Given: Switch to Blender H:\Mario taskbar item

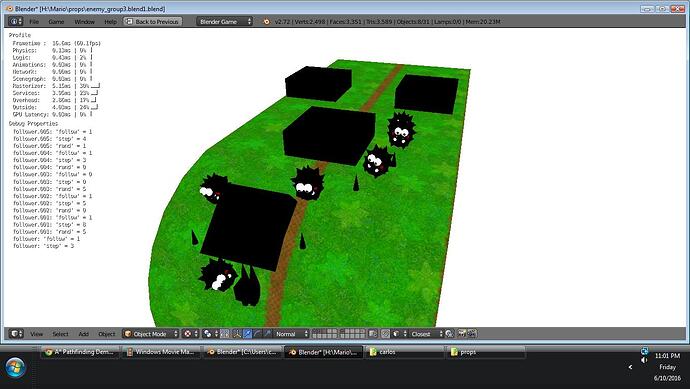Looking at the screenshot, I should [x=324, y=352].
